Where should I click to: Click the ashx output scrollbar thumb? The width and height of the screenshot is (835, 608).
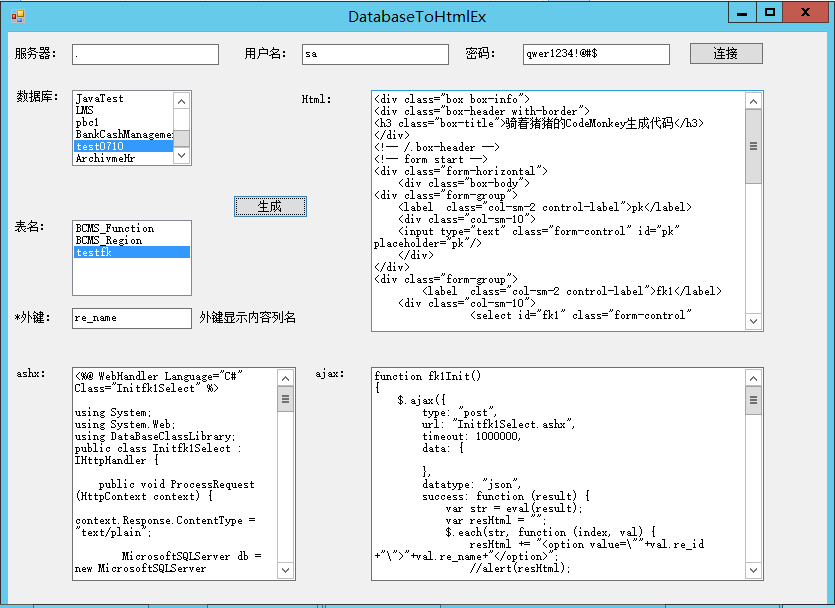click(x=285, y=399)
